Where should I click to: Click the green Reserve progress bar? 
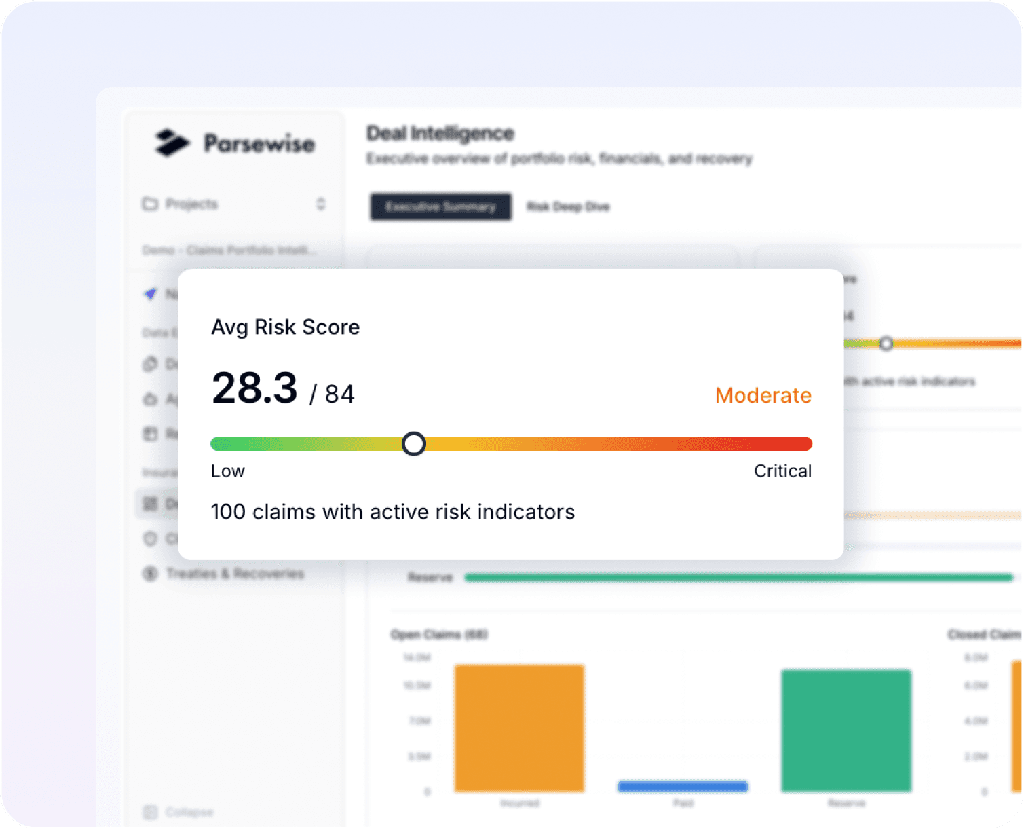[739, 577]
